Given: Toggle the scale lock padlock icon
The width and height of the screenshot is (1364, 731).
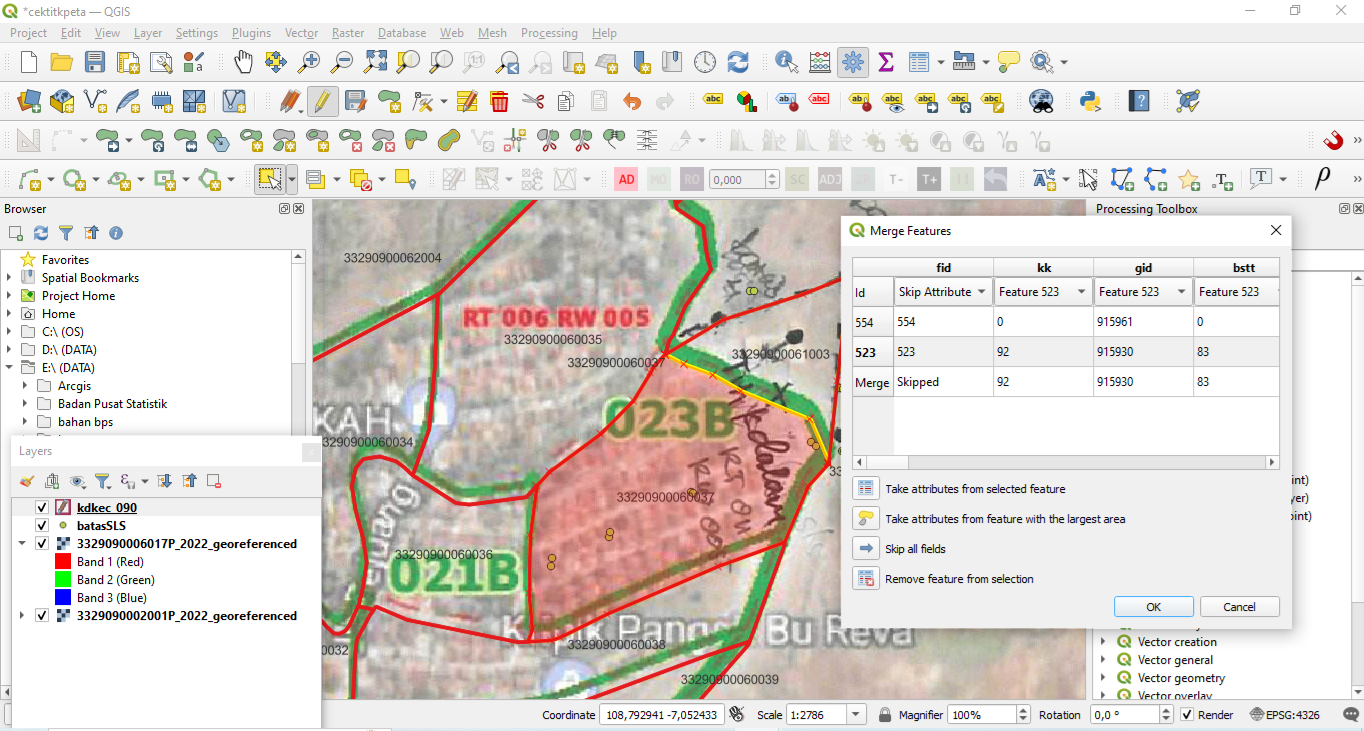Looking at the screenshot, I should (x=884, y=715).
